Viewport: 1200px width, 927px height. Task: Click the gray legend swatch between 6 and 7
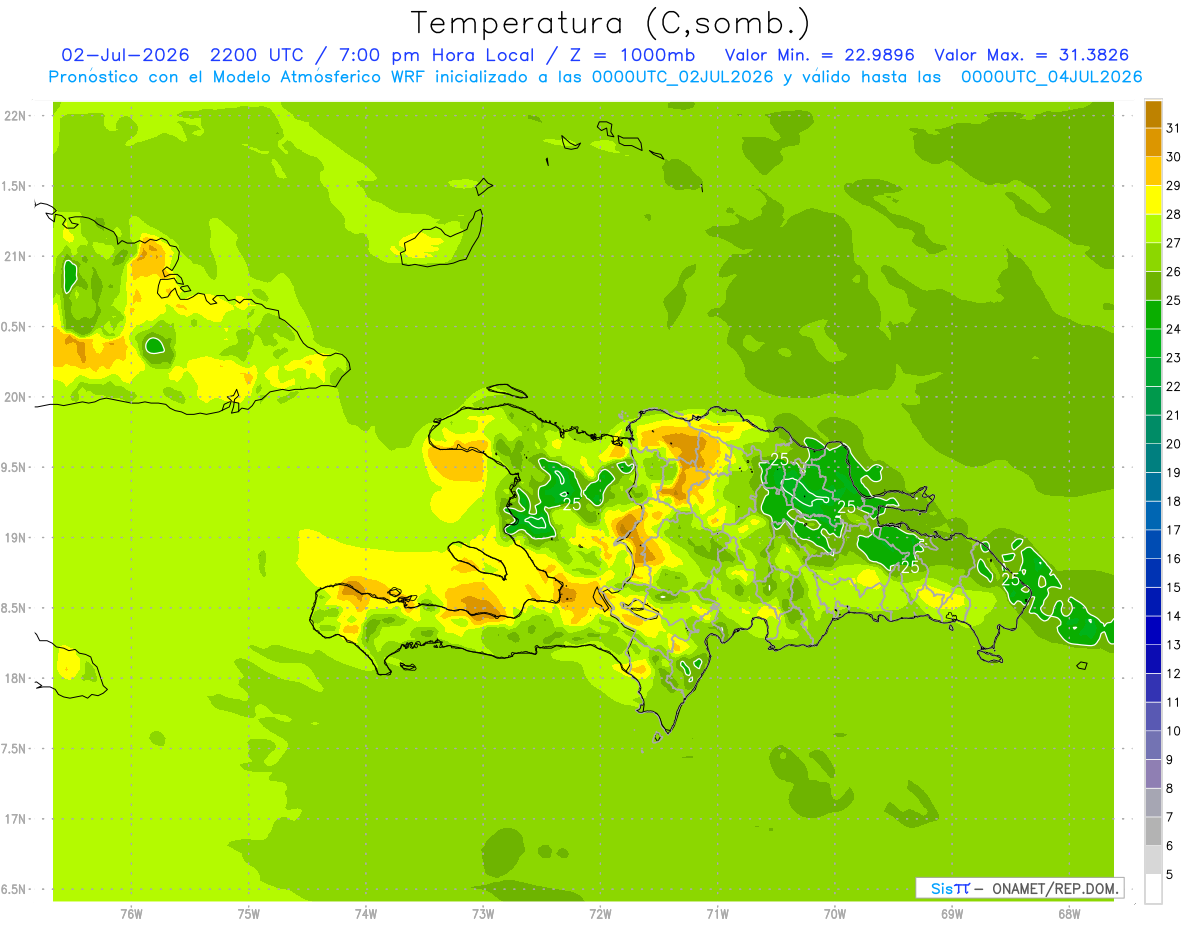click(x=1153, y=831)
